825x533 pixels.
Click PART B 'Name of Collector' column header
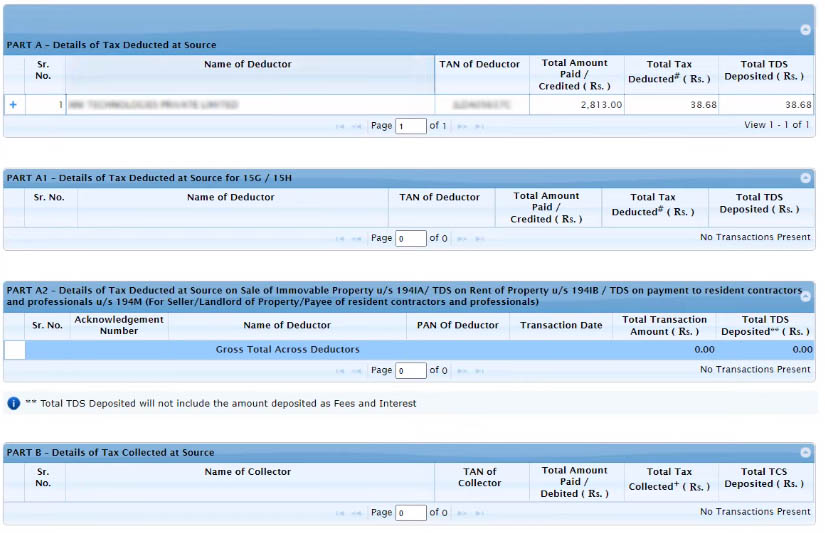click(250, 482)
